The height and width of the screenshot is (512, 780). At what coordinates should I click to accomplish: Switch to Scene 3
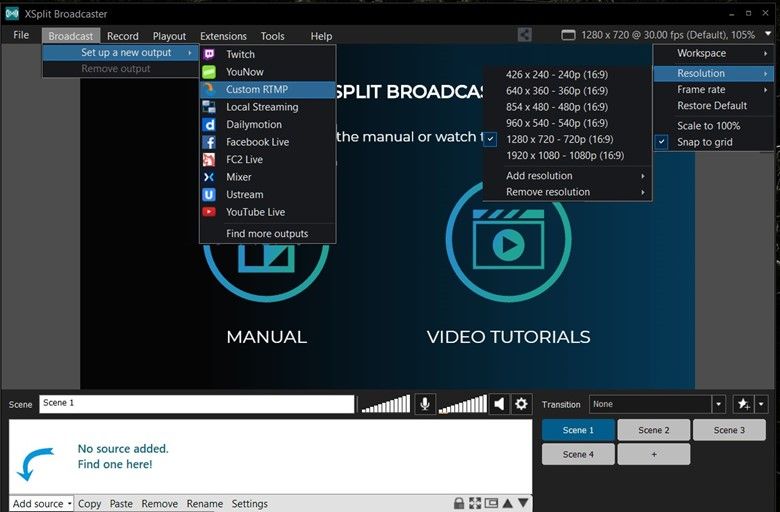729,430
